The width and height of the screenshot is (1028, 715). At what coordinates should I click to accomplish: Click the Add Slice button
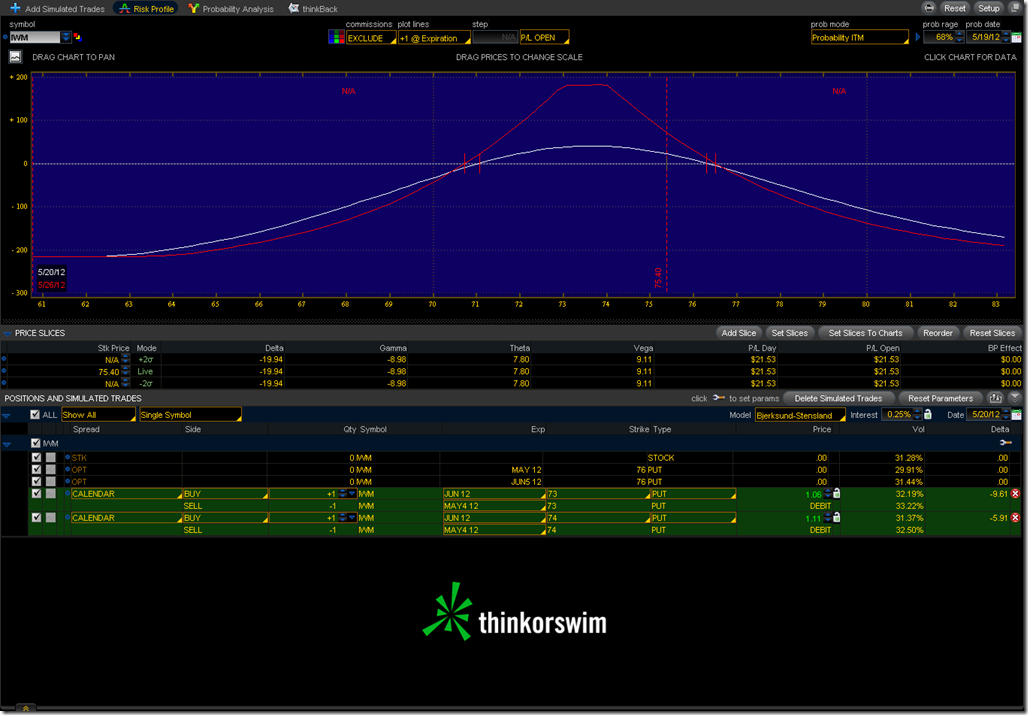click(738, 333)
